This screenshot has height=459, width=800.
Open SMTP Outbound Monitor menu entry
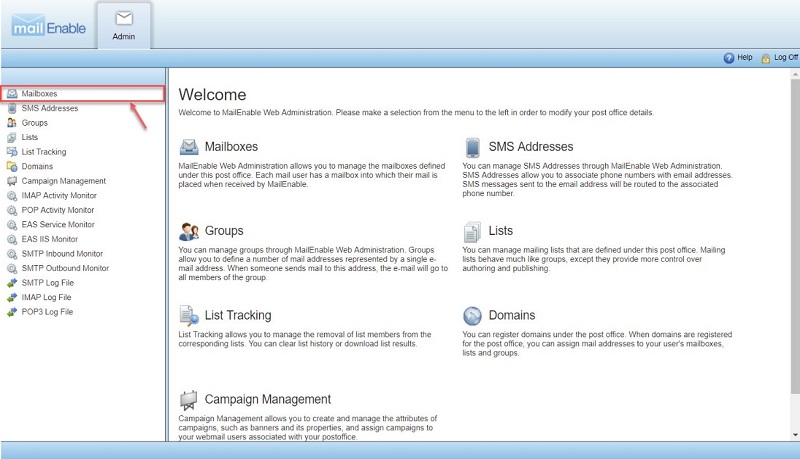(65, 268)
